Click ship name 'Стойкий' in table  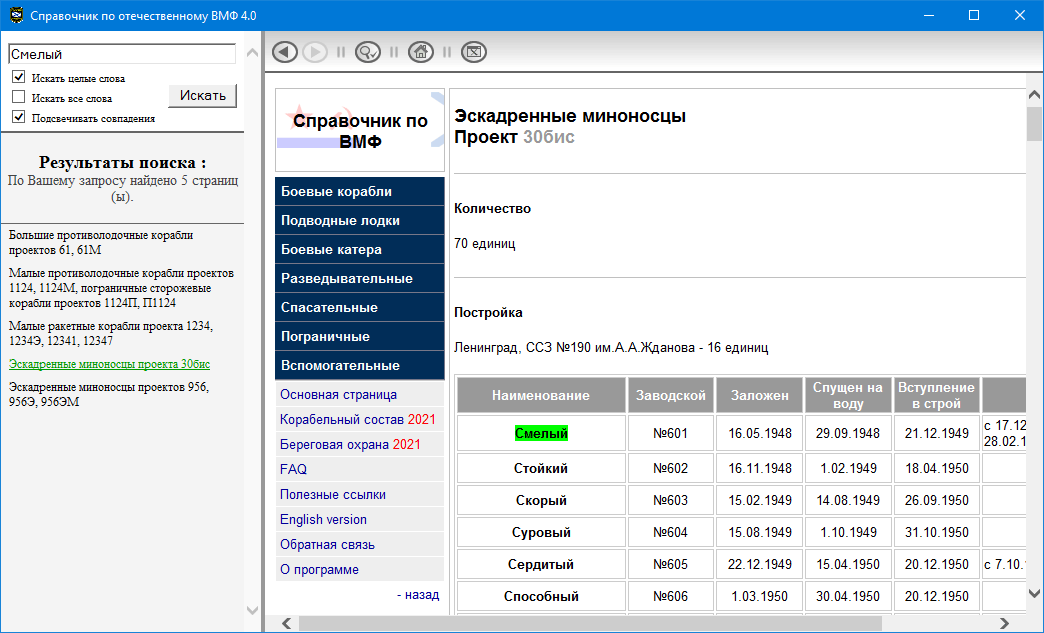click(541, 469)
